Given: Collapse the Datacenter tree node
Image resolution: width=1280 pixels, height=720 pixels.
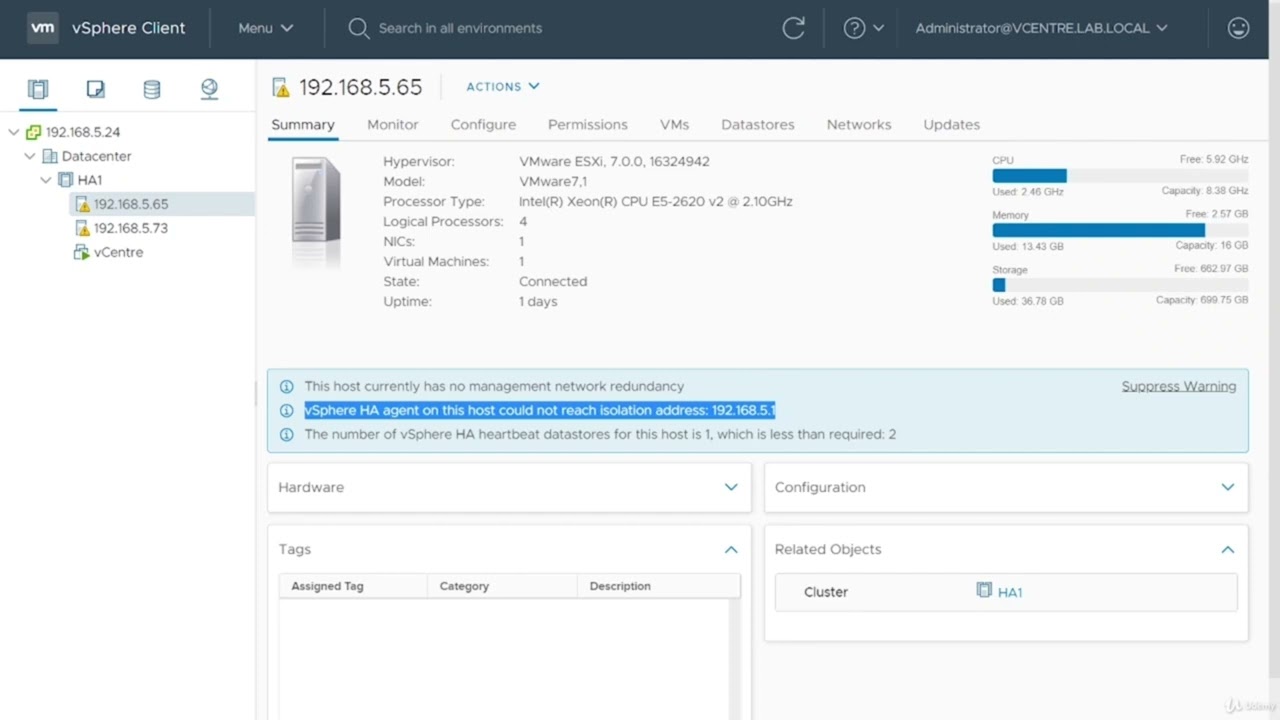Looking at the screenshot, I should (x=30, y=156).
